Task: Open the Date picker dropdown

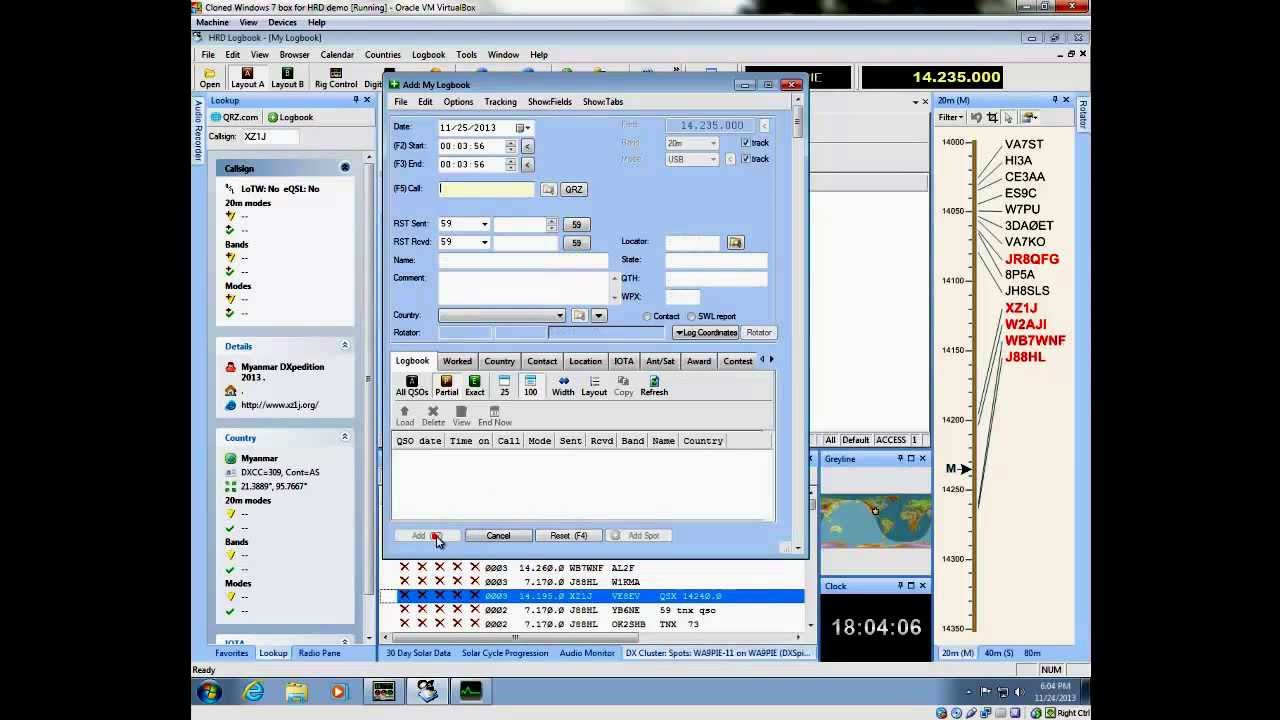Action: 527,128
